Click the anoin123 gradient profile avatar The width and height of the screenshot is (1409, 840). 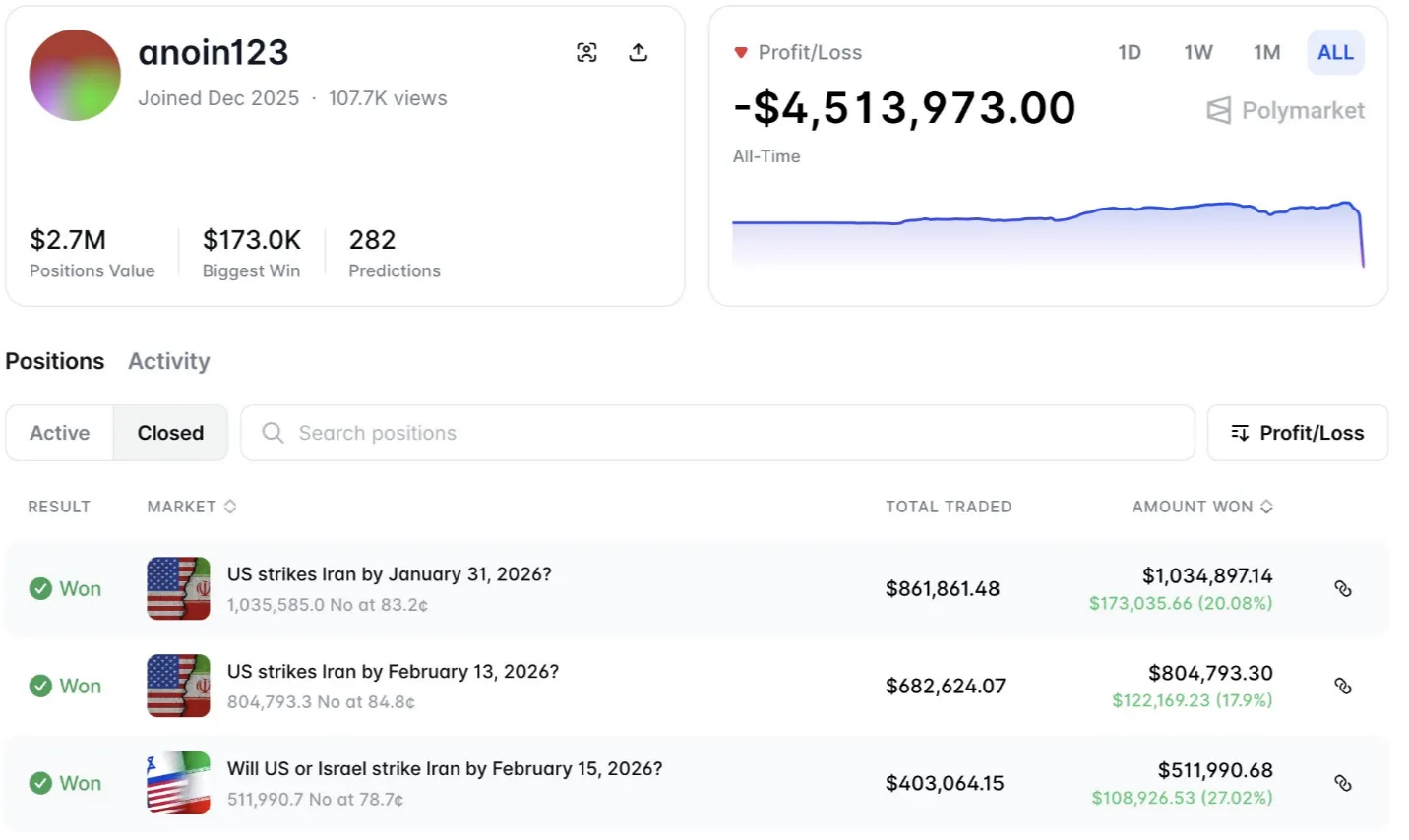pos(75,75)
